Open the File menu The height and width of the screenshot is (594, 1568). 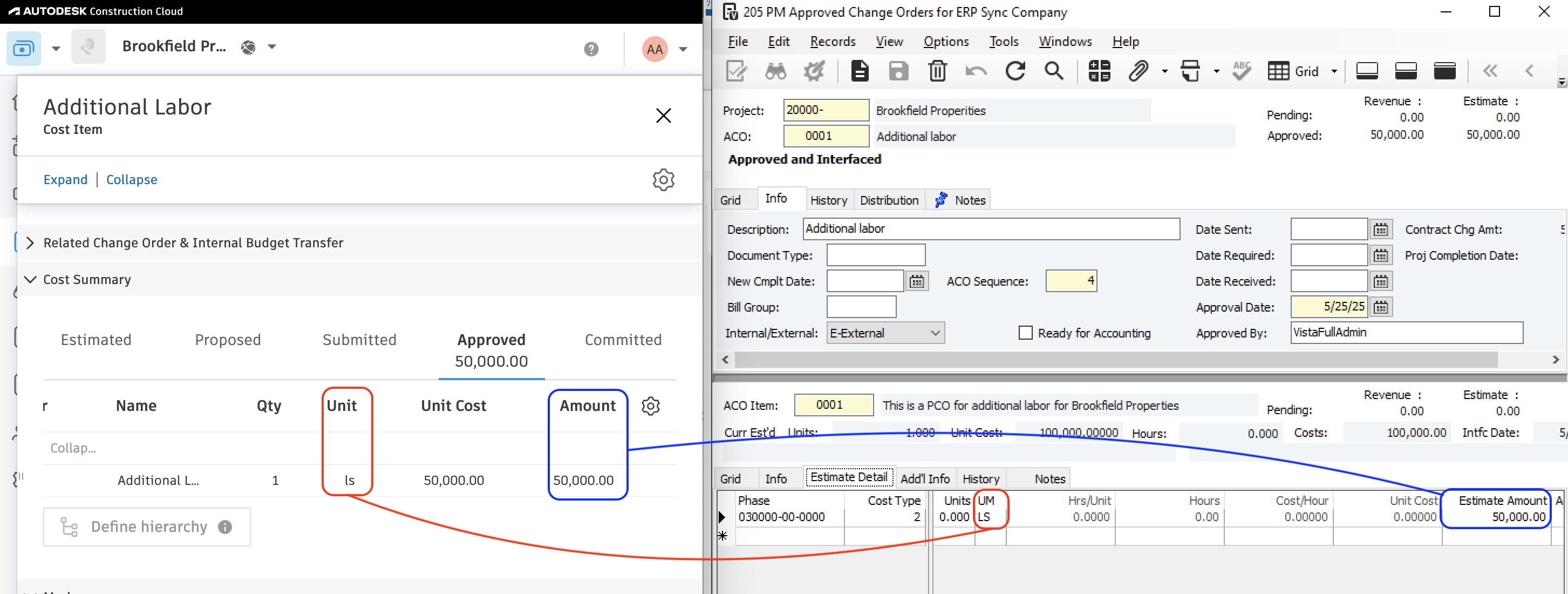point(738,42)
